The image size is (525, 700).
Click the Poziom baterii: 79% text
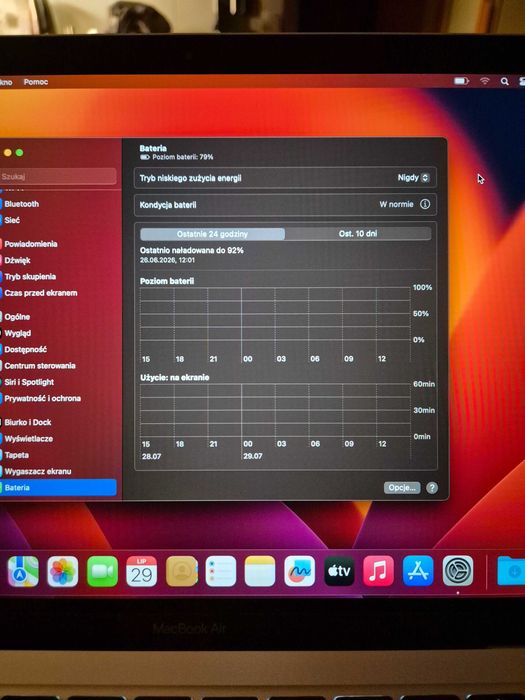[183, 157]
